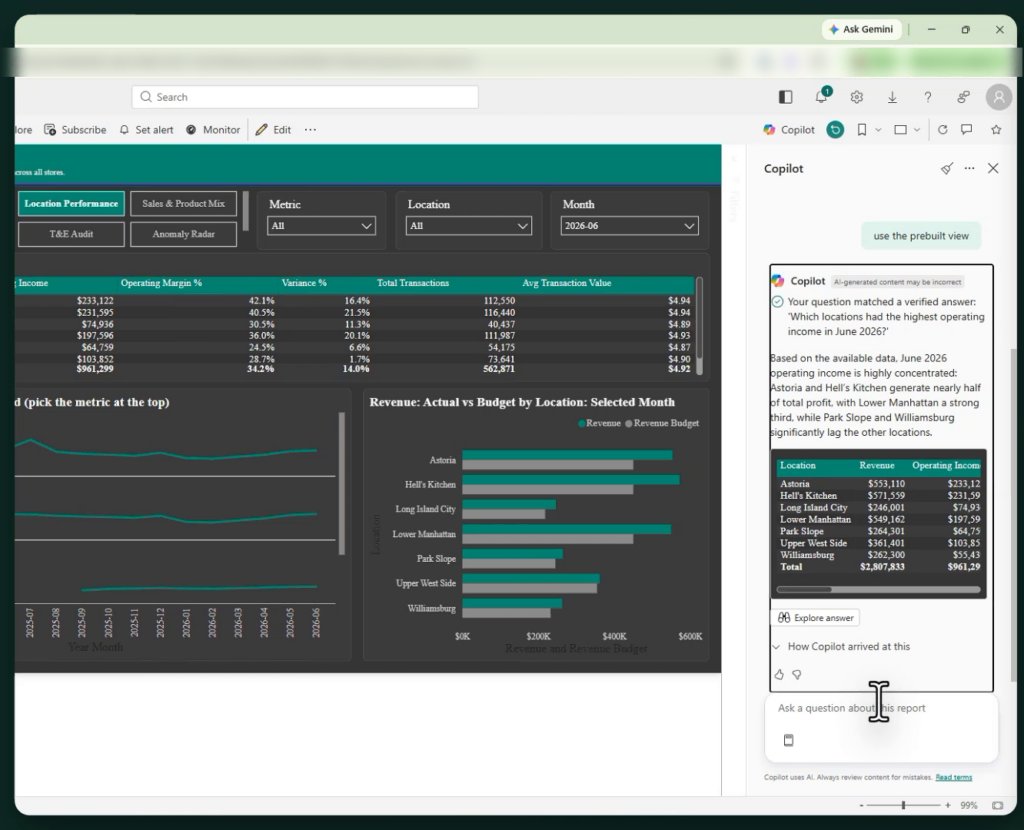1024x830 pixels.
Task: Click the Copilot clear chat broom icon
Action: [x=946, y=168]
